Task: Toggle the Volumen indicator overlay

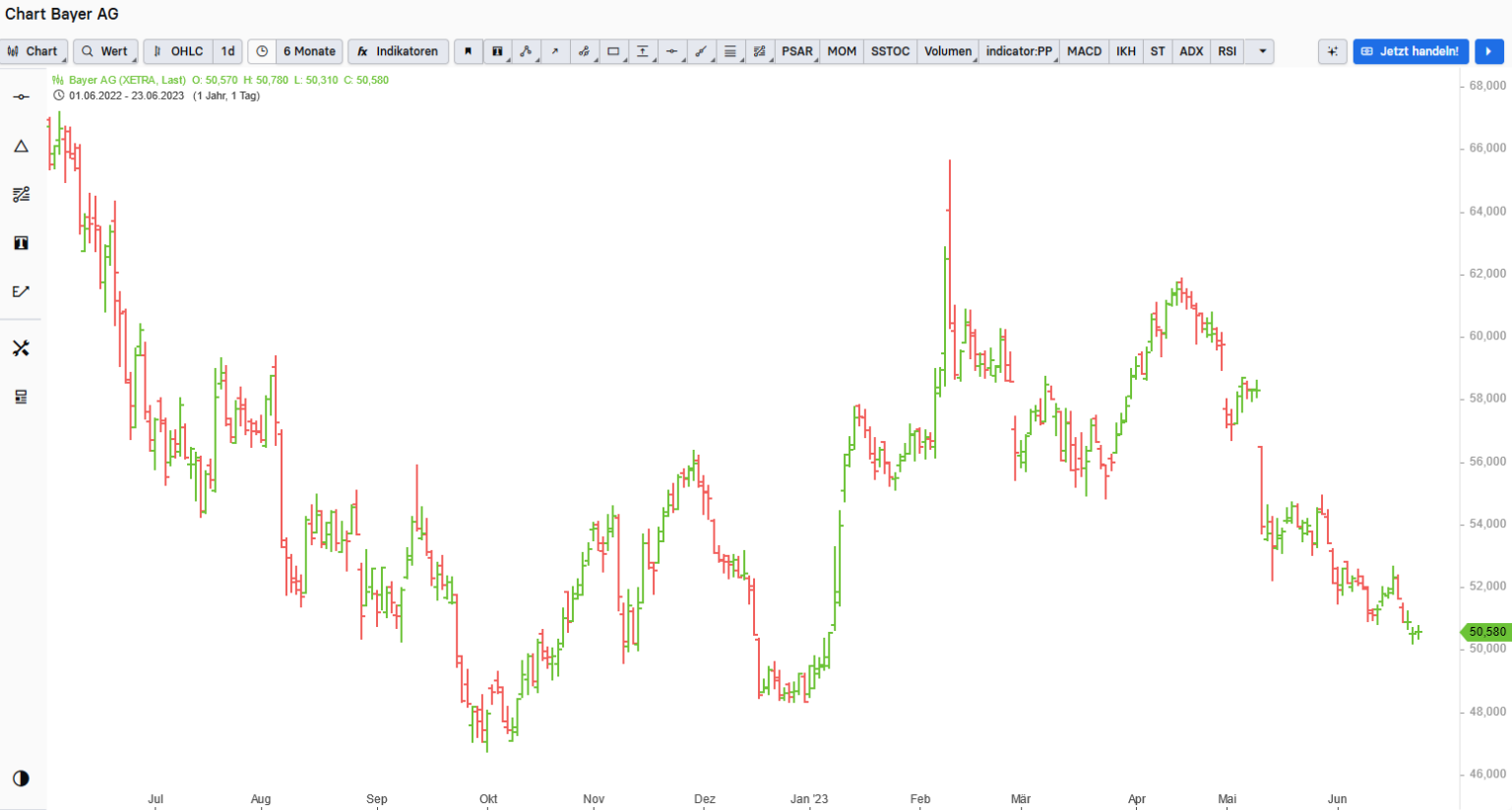Action: coord(947,51)
